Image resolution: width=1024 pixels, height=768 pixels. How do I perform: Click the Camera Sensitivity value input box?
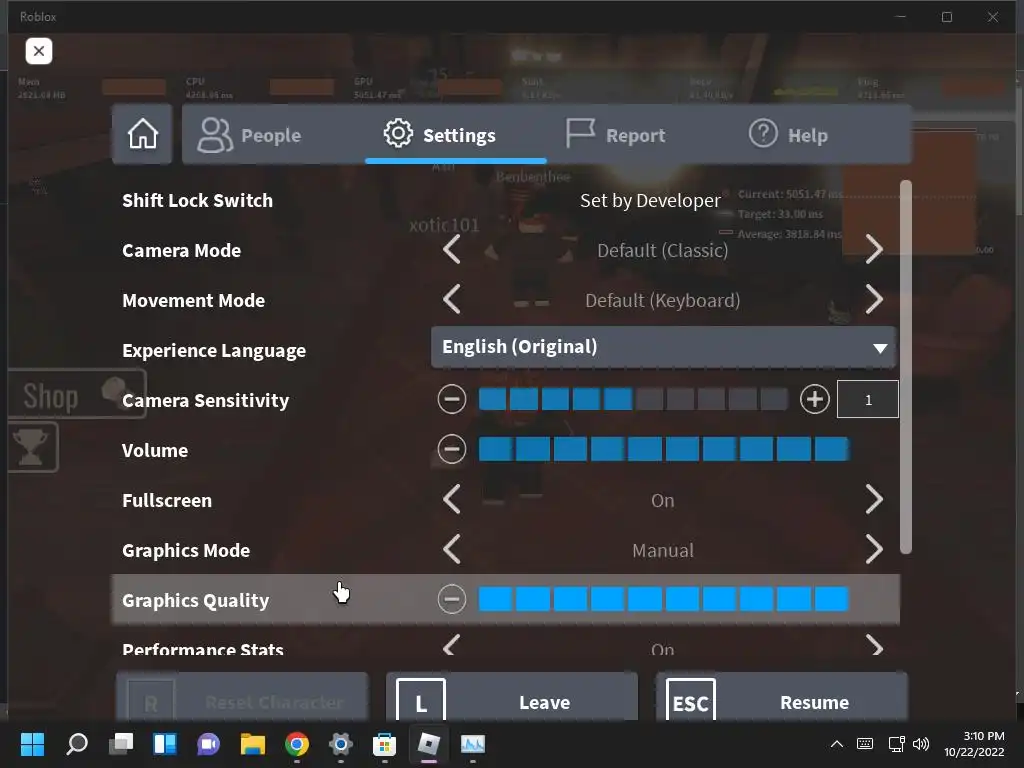tap(867, 399)
